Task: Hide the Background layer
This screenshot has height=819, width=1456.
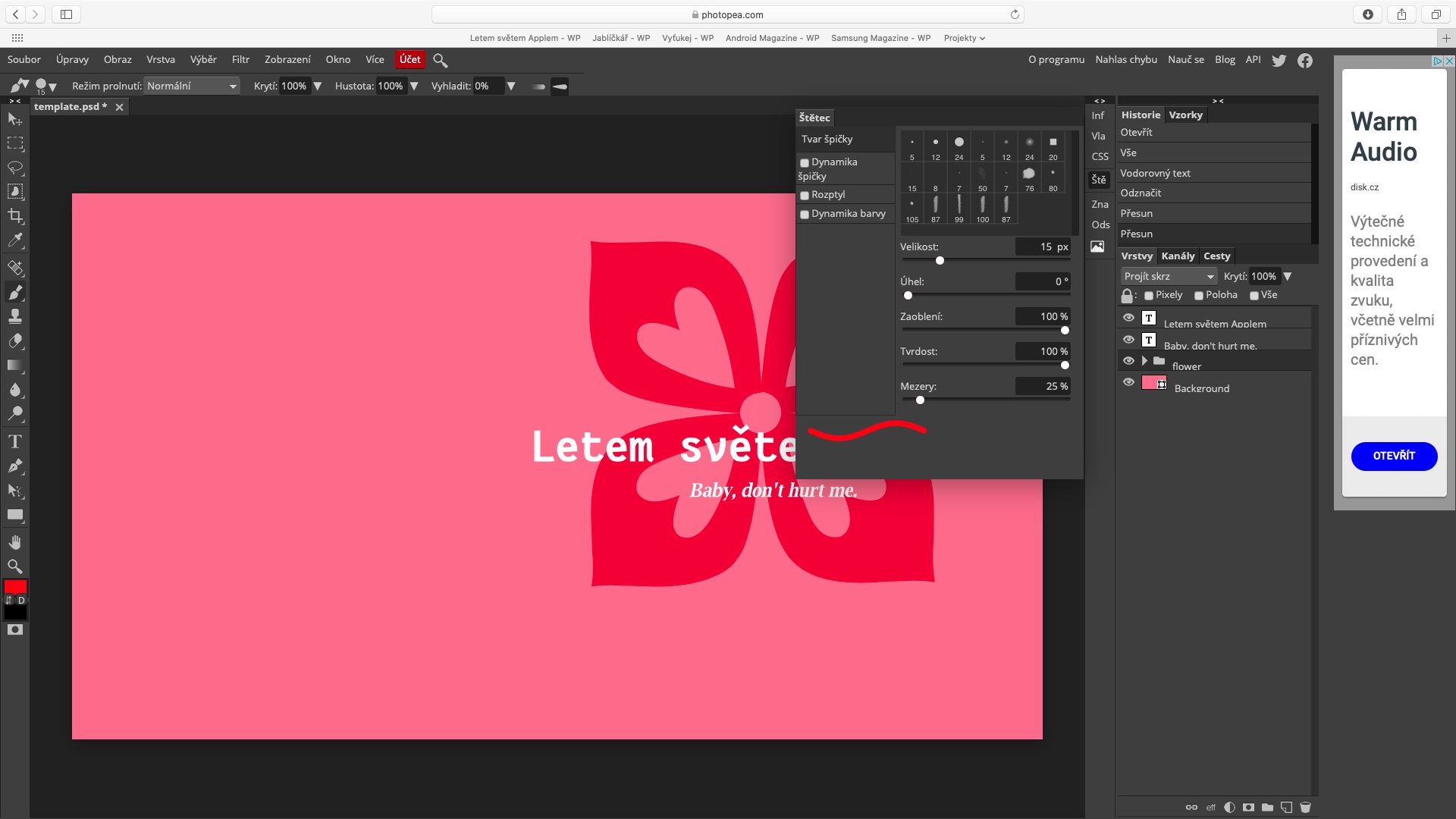Action: (1128, 382)
